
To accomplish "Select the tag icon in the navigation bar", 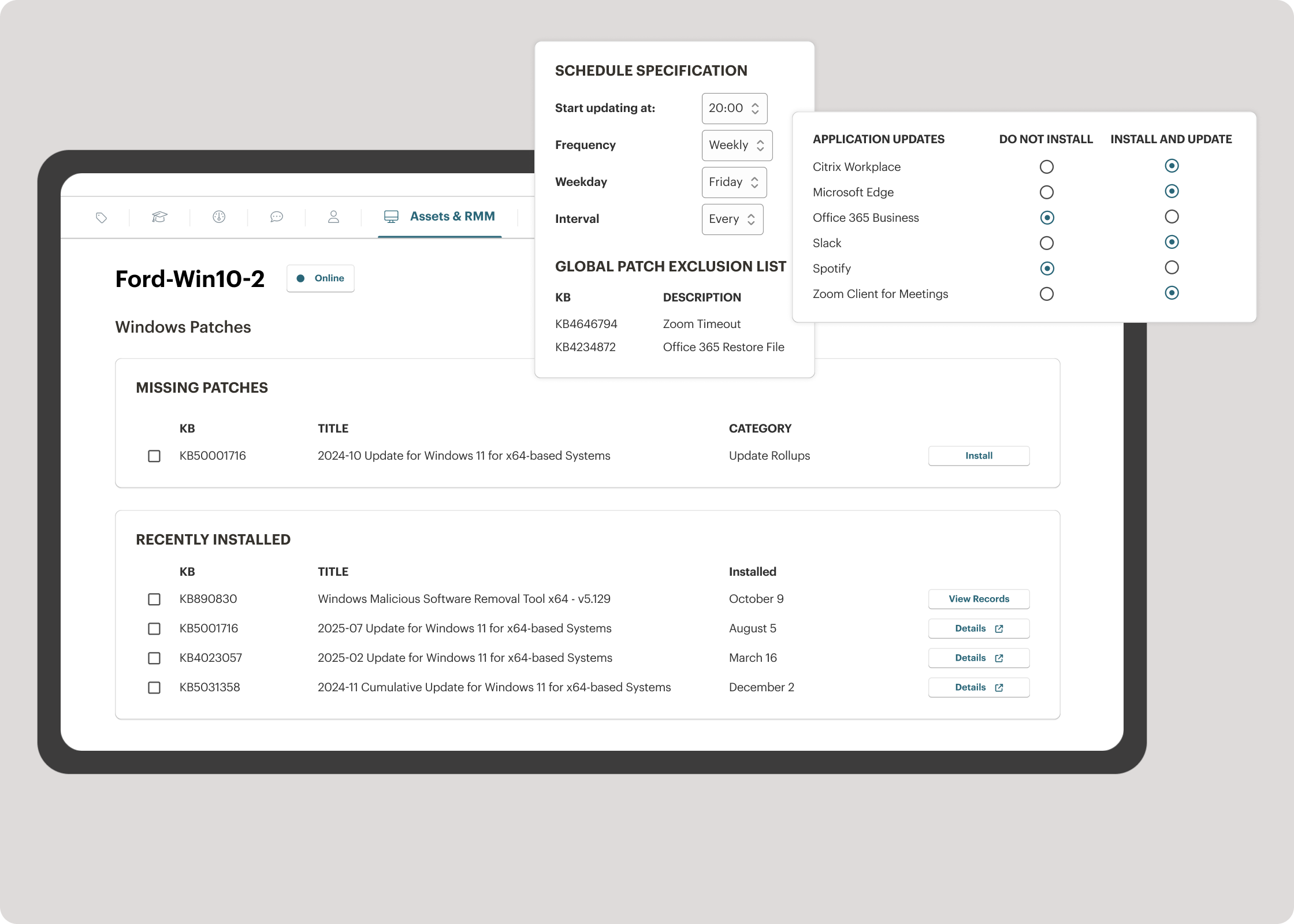I will point(101,217).
